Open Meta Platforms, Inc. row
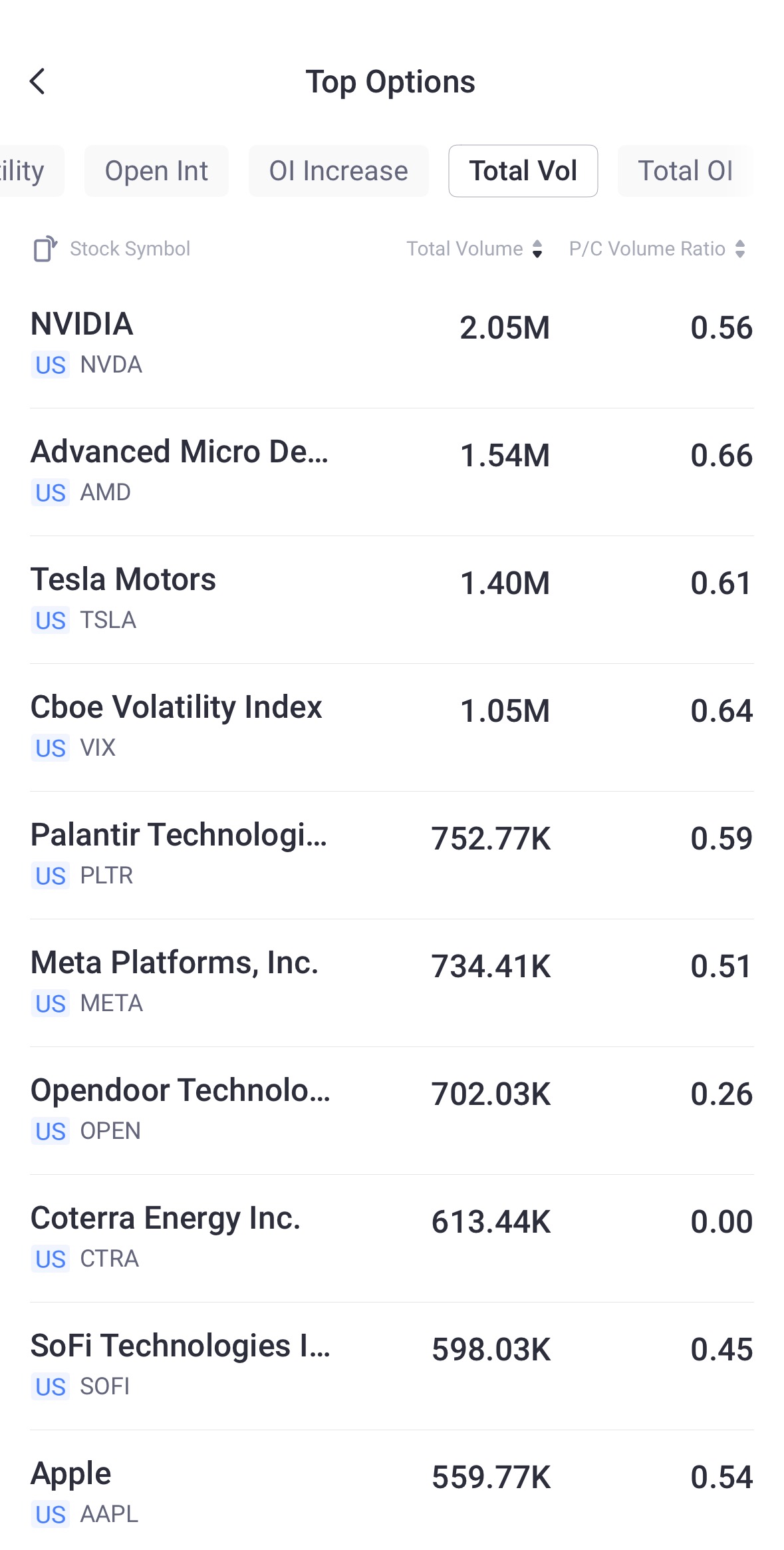 (x=392, y=982)
